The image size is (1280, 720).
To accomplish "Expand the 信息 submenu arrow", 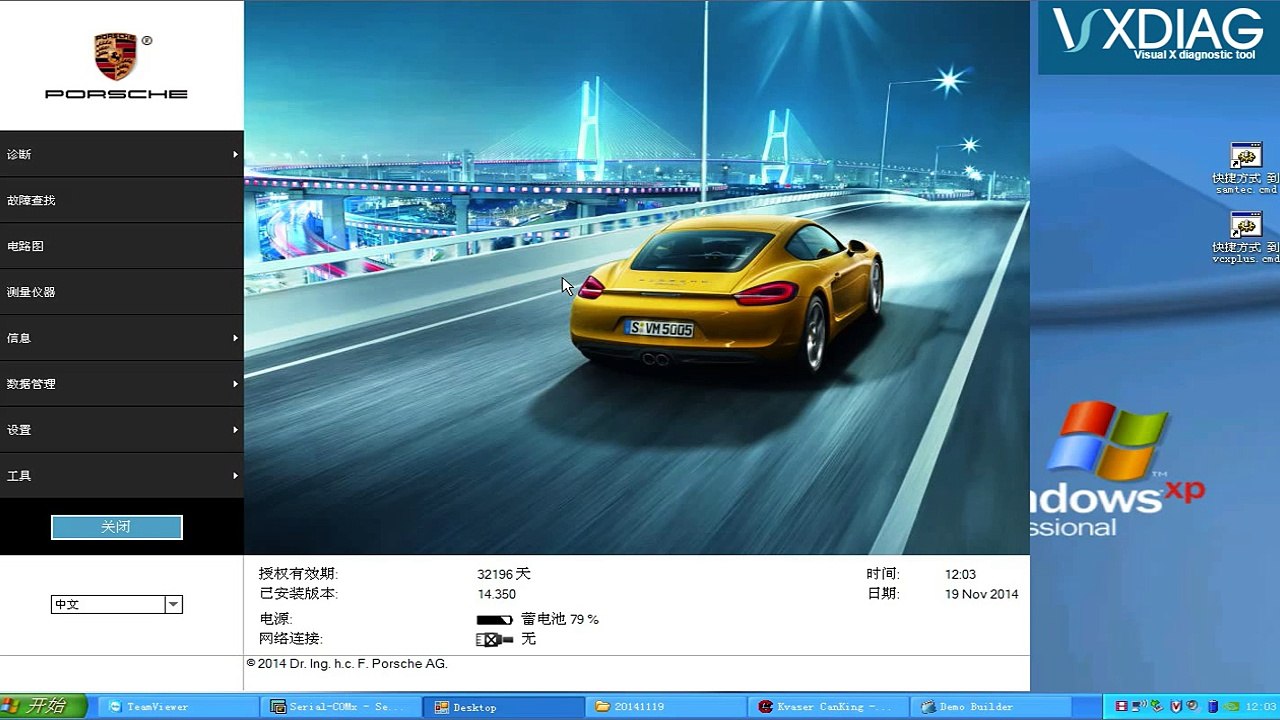I will [x=235, y=338].
